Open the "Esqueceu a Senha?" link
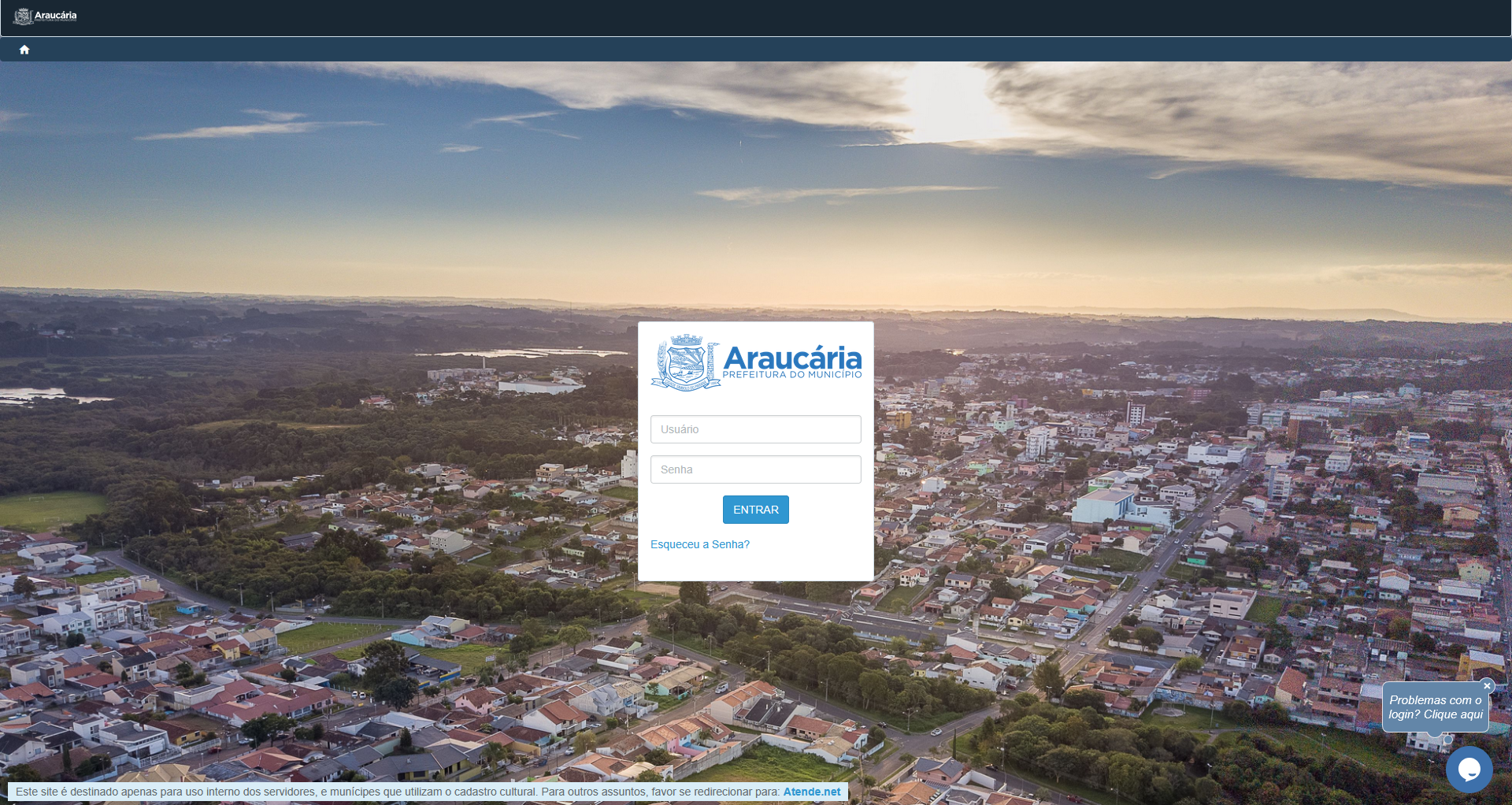 coord(700,544)
